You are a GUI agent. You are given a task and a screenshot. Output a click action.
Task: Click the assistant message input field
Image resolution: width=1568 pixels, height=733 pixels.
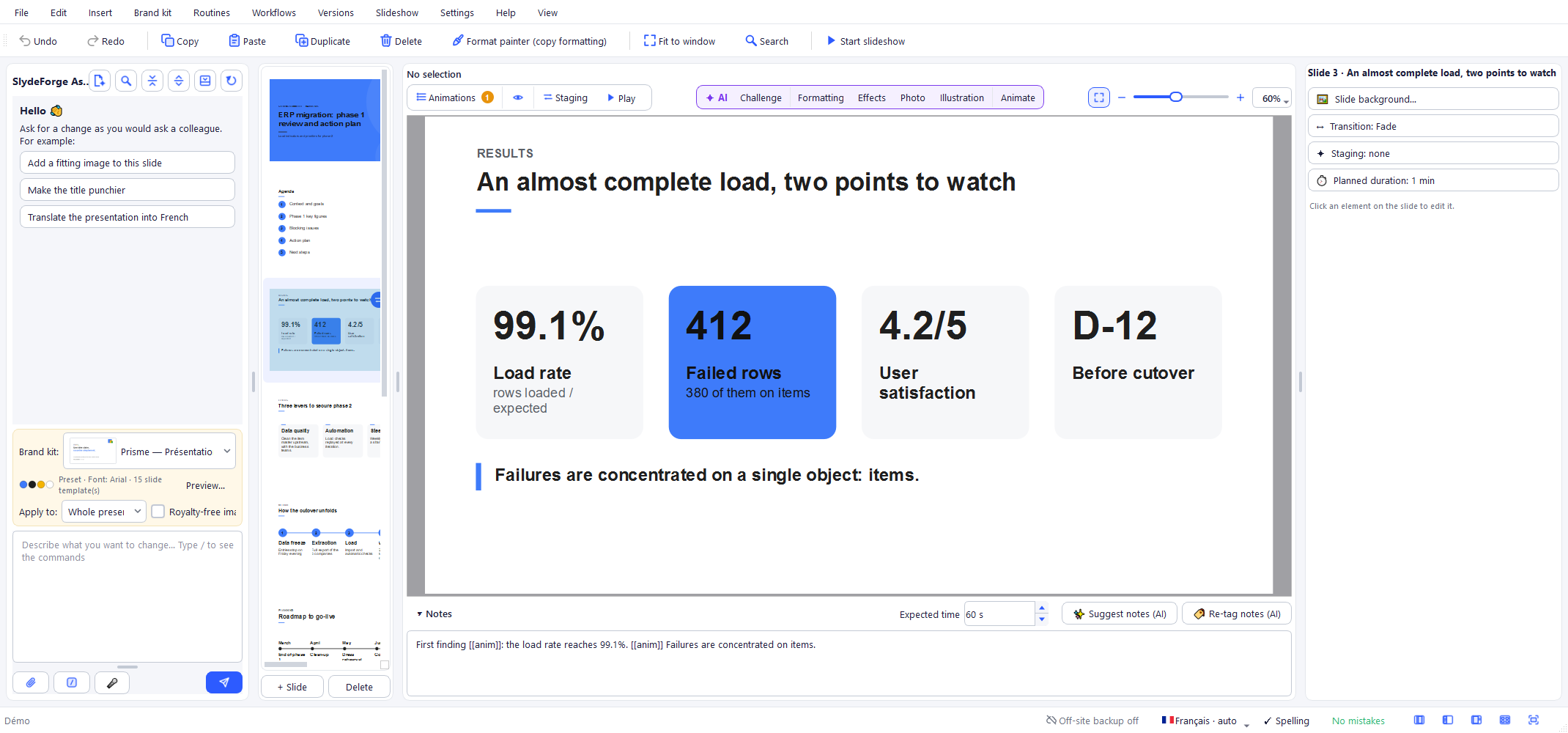click(127, 597)
